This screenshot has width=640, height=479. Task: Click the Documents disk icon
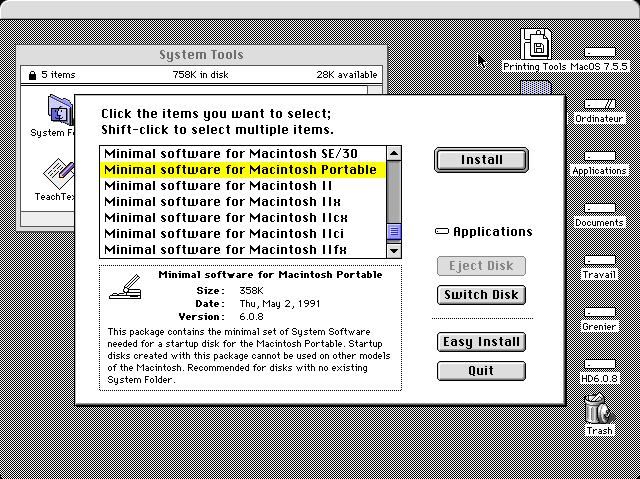point(599,209)
